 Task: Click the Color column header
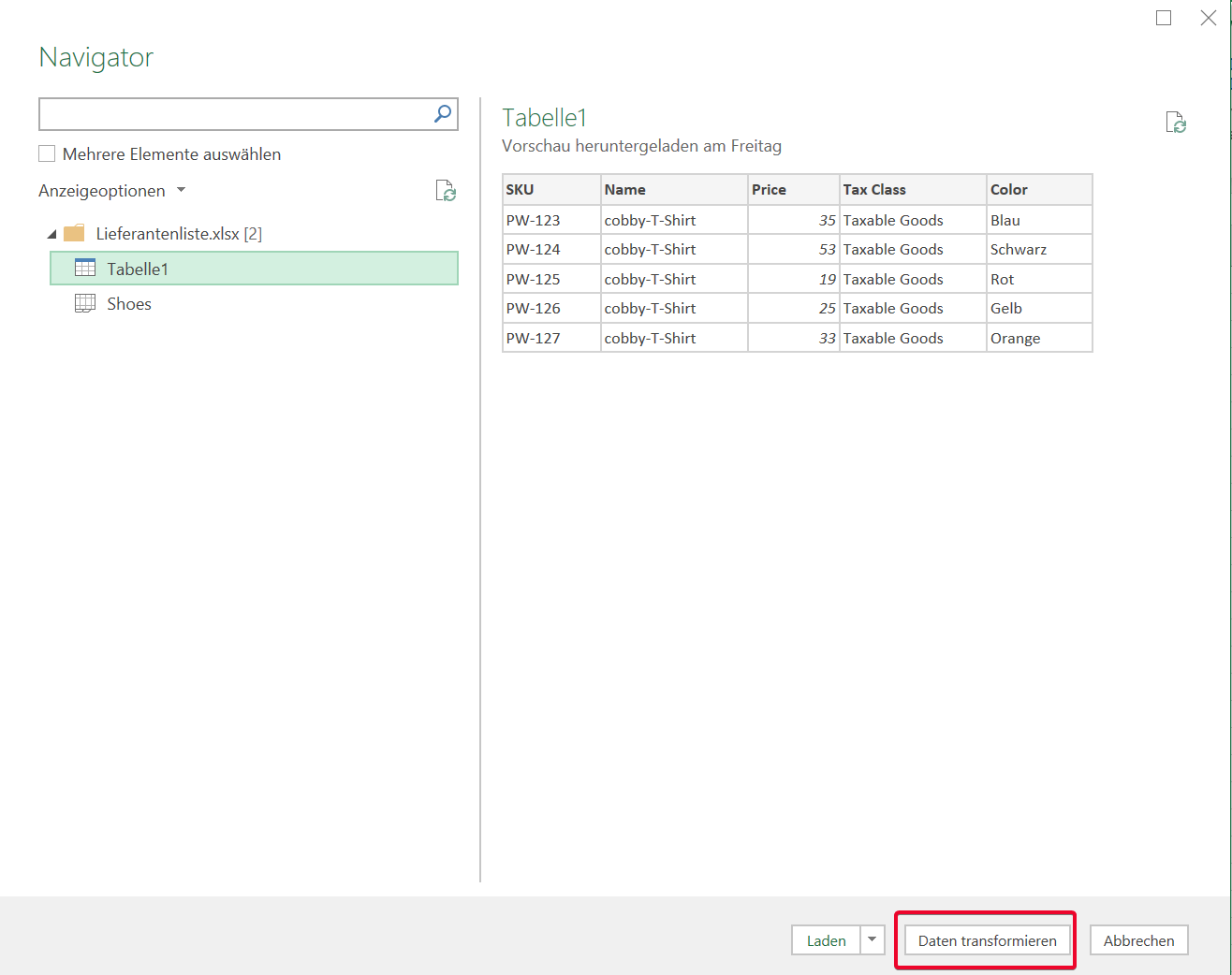click(x=1039, y=189)
